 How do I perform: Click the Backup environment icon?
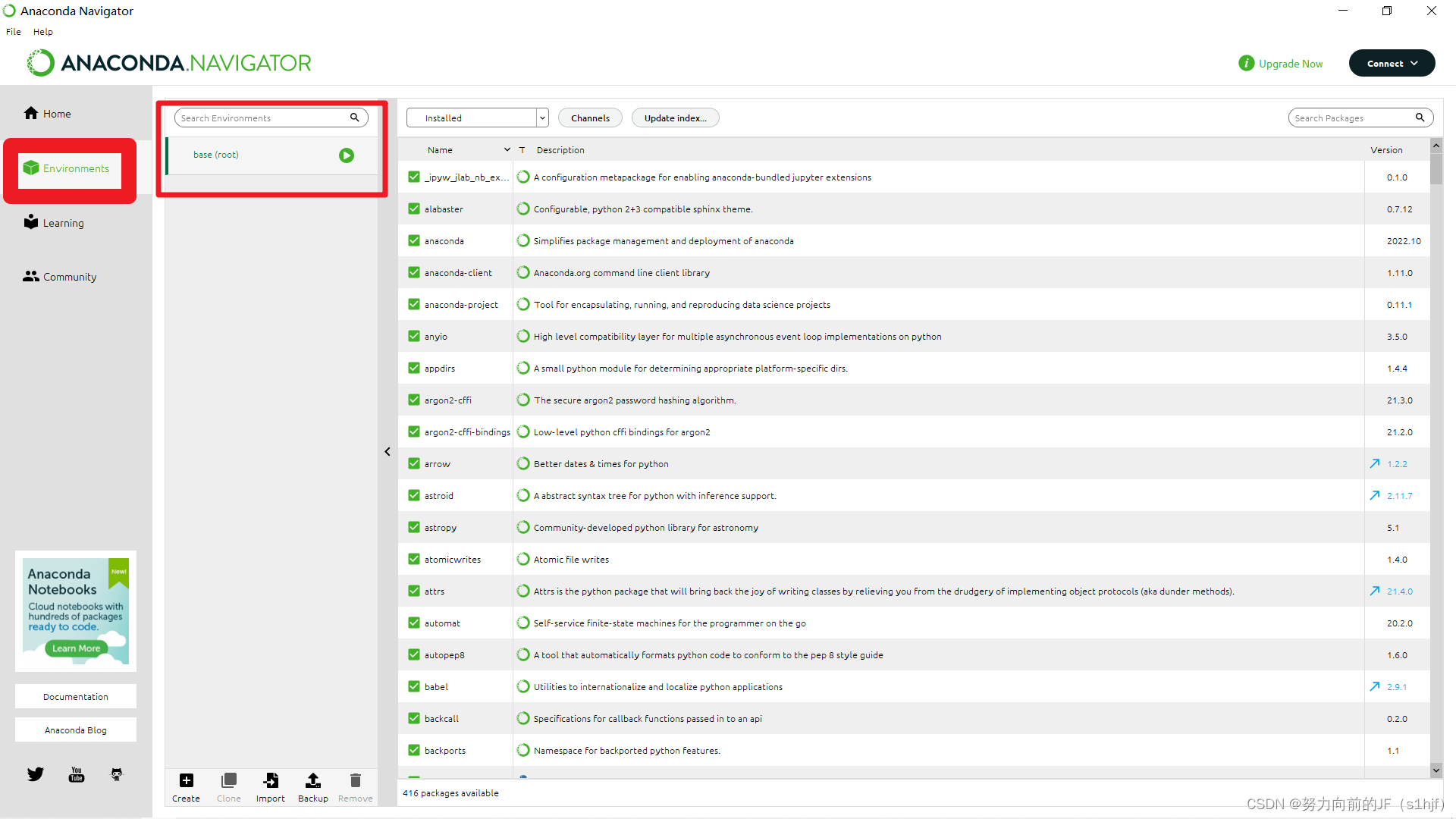click(313, 782)
